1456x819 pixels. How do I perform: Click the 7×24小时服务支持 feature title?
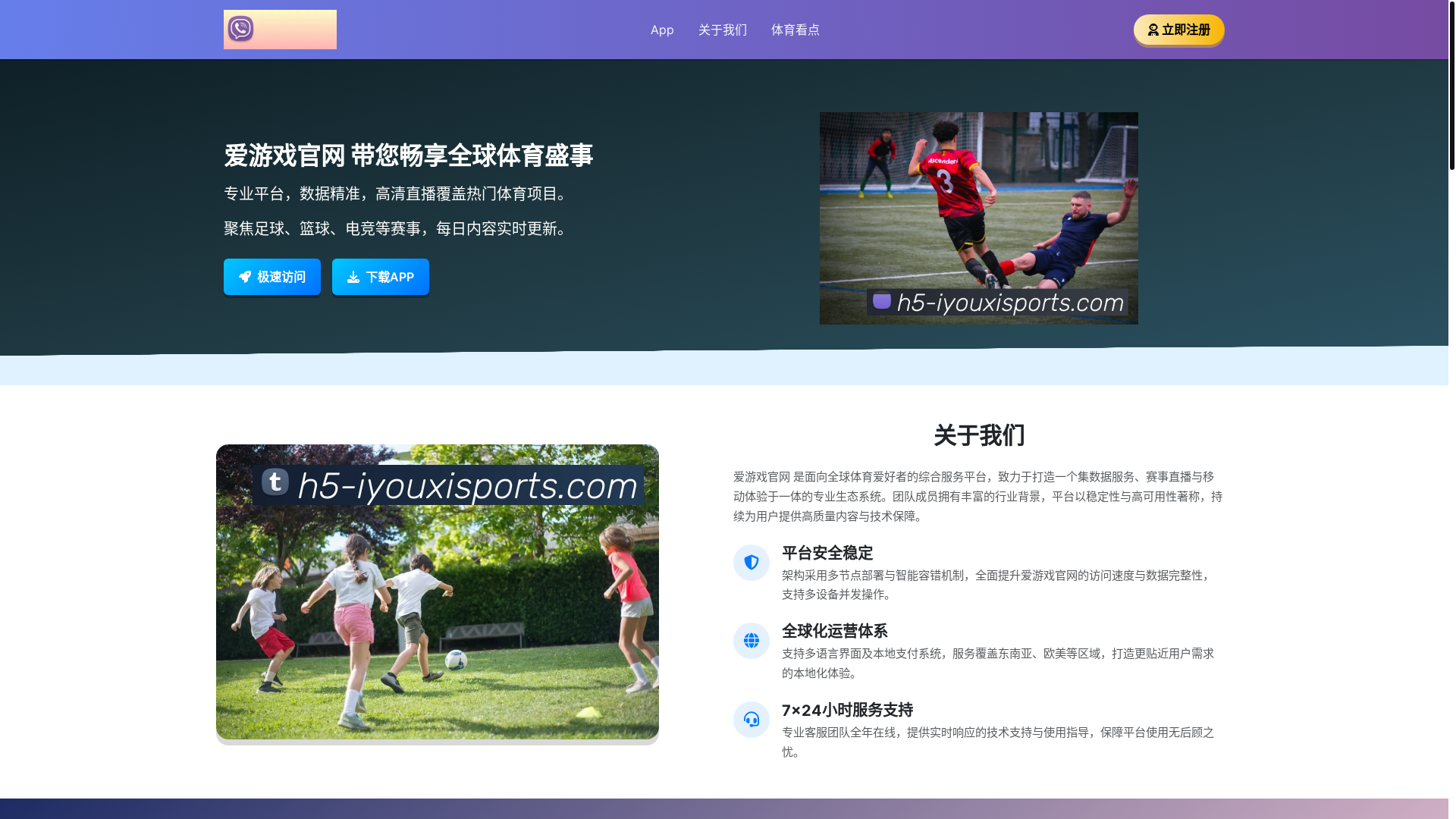[847, 710]
